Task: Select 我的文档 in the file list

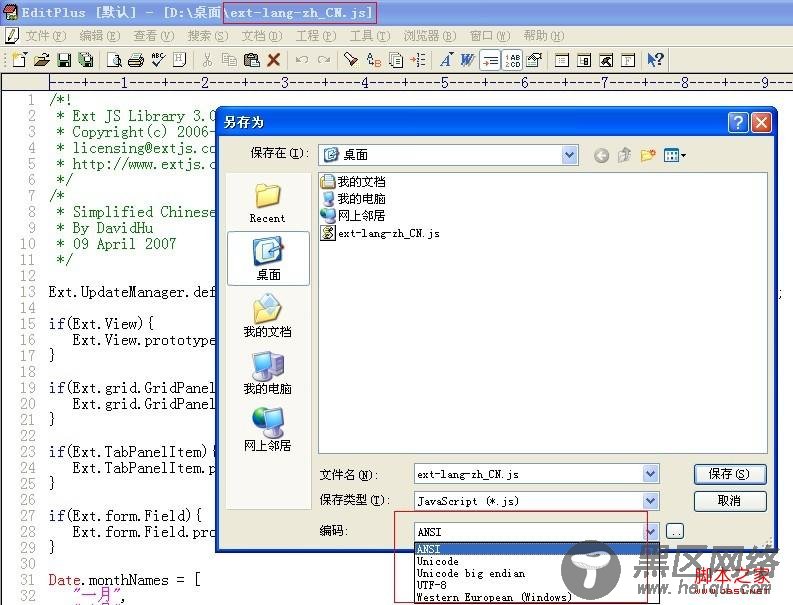Action: click(354, 181)
